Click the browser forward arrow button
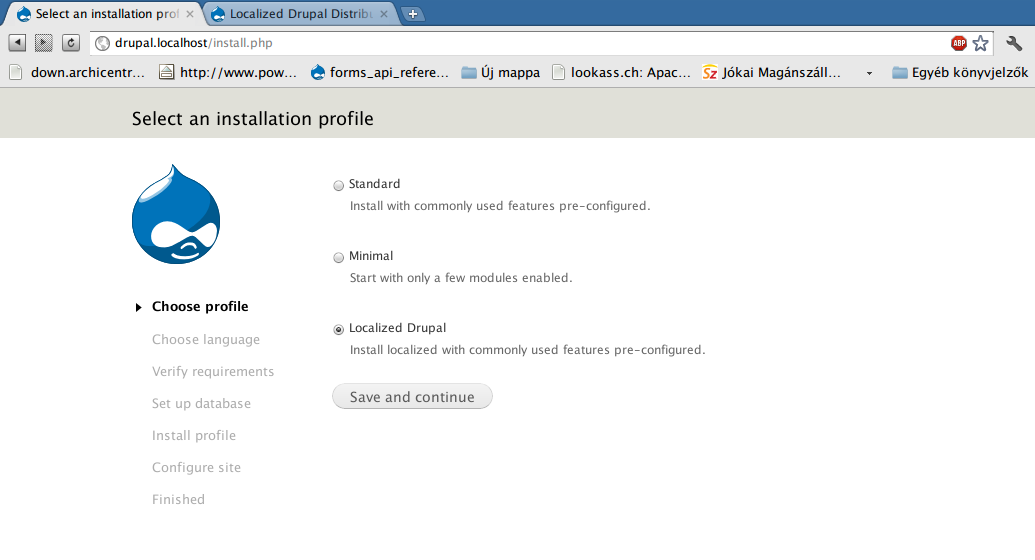The width and height of the screenshot is (1035, 560). [x=44, y=43]
